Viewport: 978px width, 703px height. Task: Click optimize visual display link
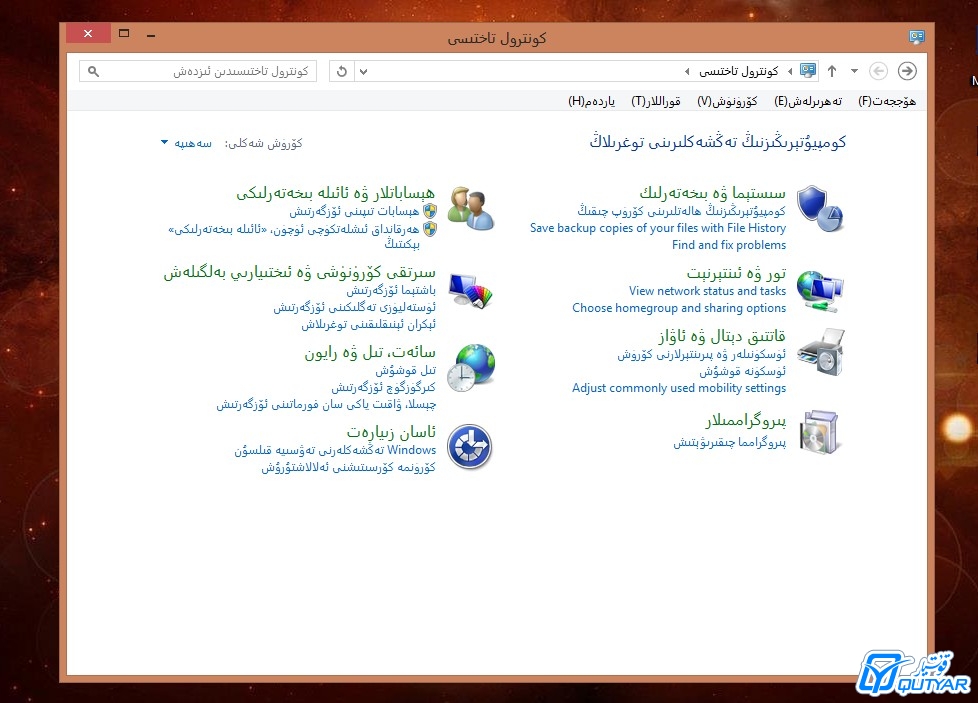pos(348,468)
